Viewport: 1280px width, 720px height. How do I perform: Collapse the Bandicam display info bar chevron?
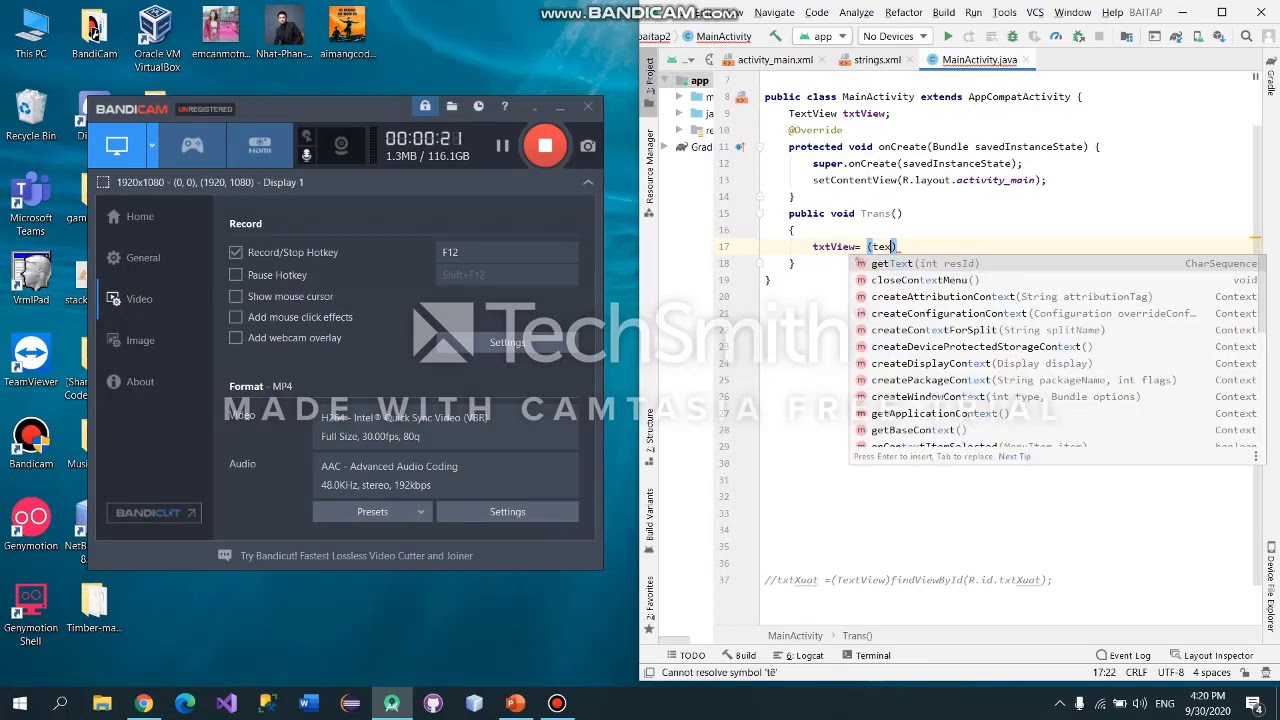588,182
